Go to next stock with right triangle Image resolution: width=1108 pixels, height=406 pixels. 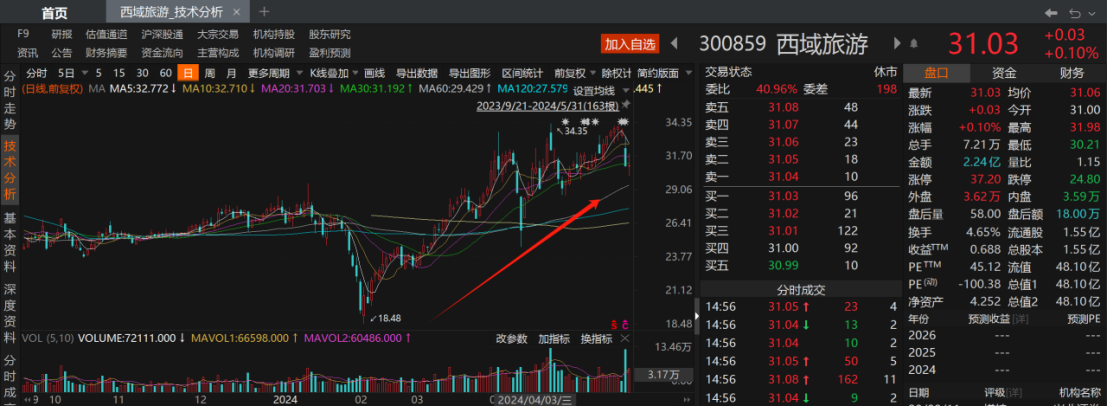(897, 44)
